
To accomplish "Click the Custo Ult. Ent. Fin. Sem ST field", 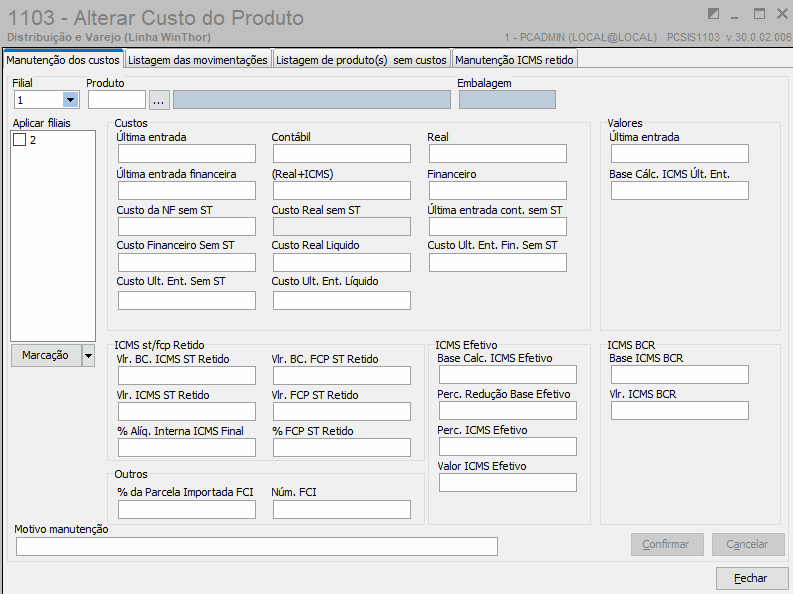I will 498,262.
